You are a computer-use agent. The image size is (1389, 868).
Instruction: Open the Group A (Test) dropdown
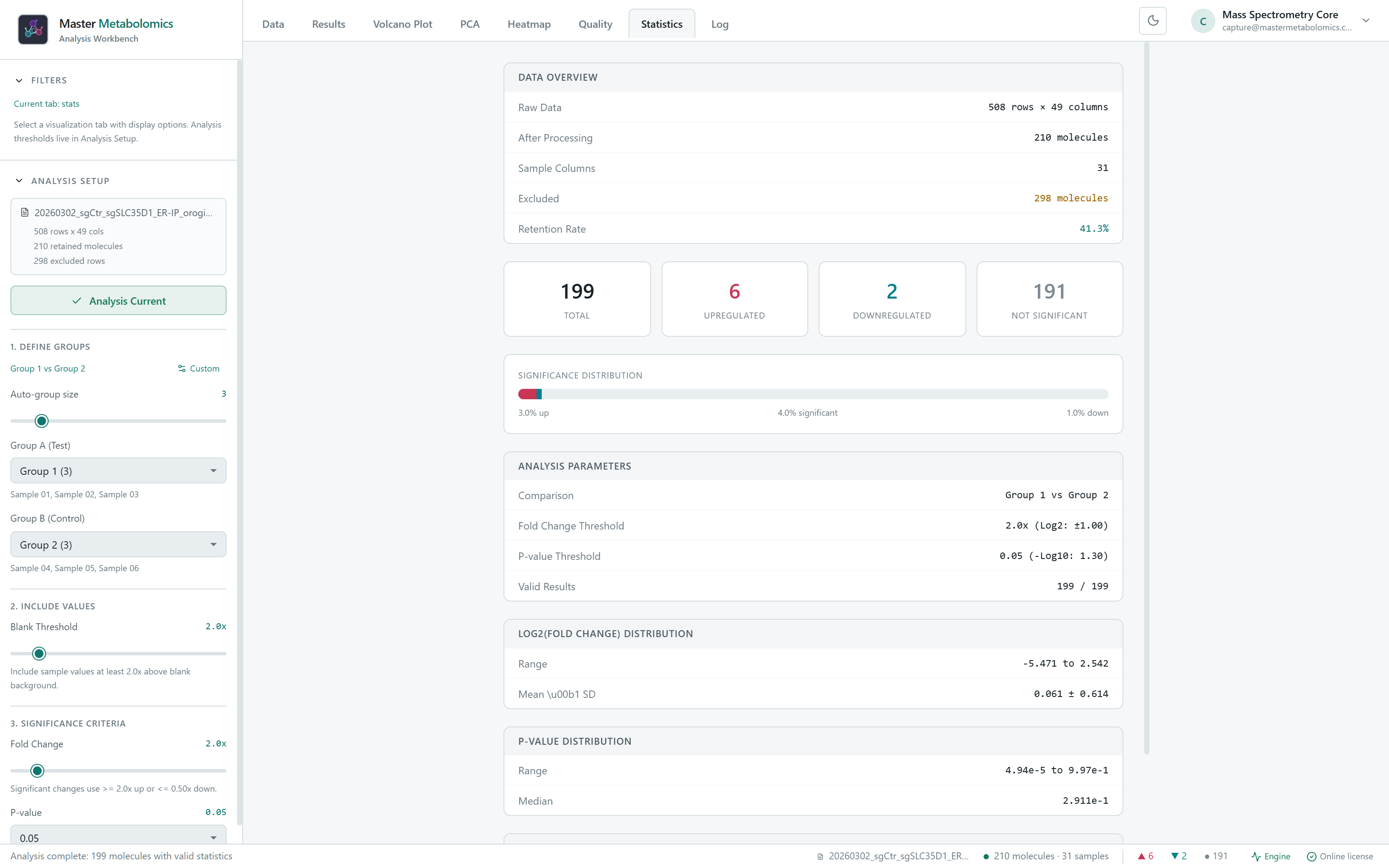click(118, 471)
